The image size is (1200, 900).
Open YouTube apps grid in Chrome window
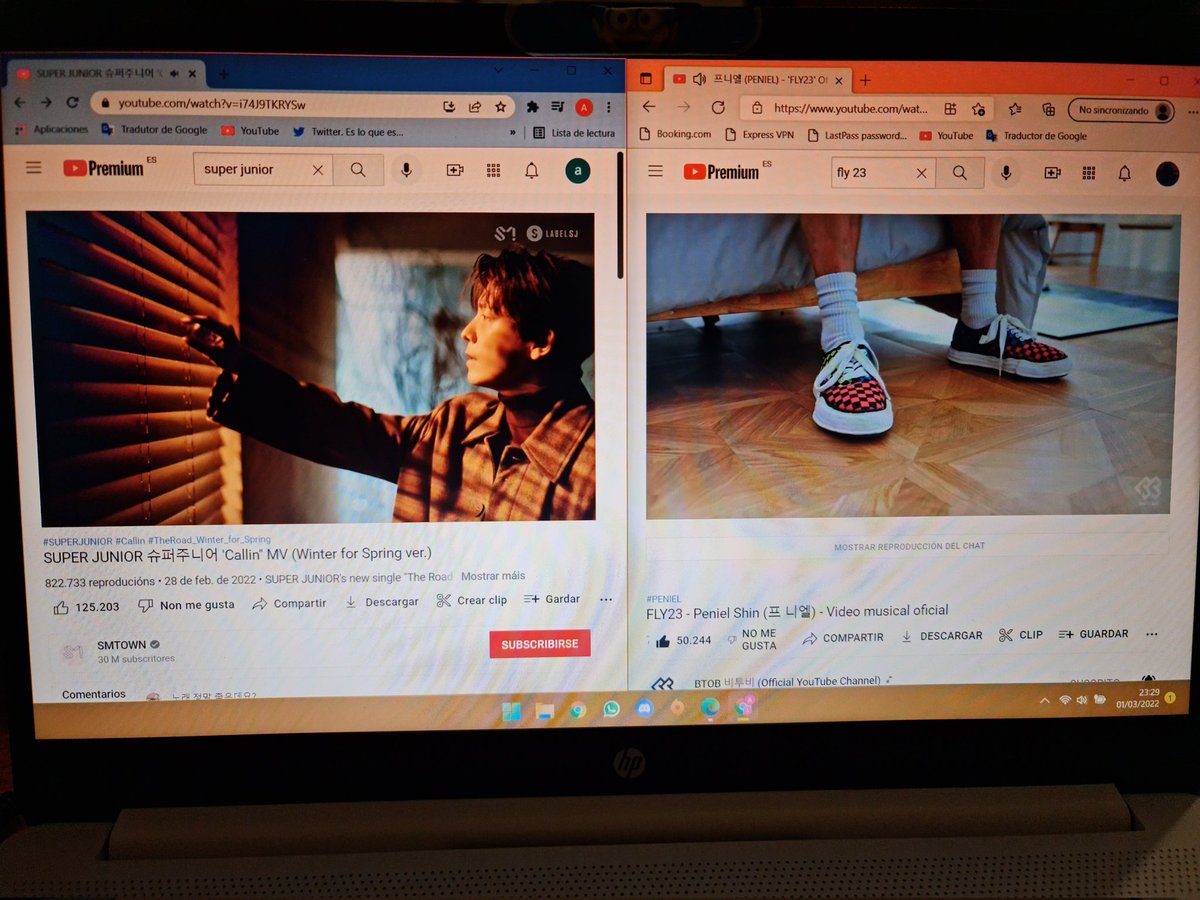493,170
